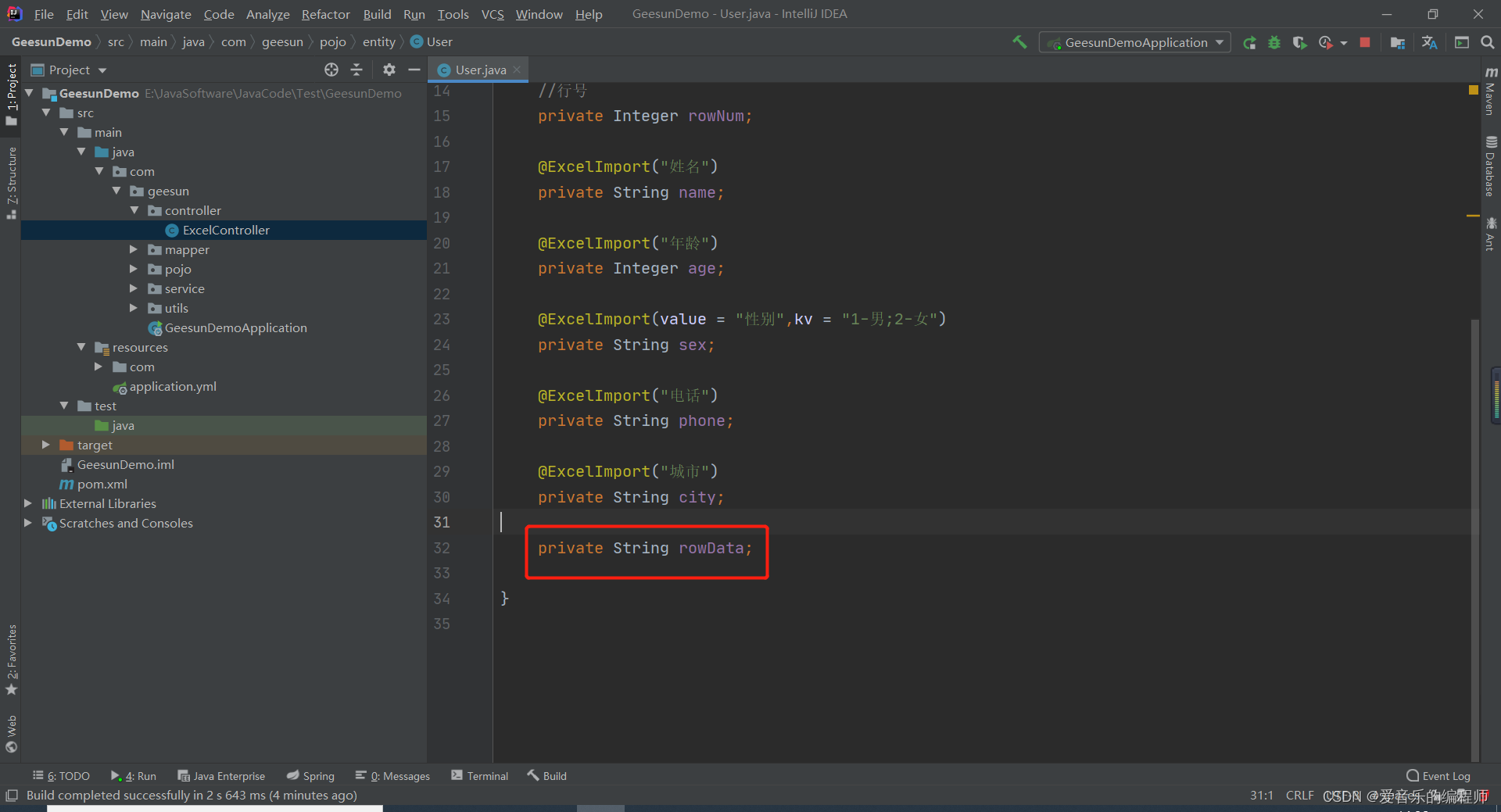Hide the Project tool window
The width and height of the screenshot is (1501, 812).
coord(414,70)
